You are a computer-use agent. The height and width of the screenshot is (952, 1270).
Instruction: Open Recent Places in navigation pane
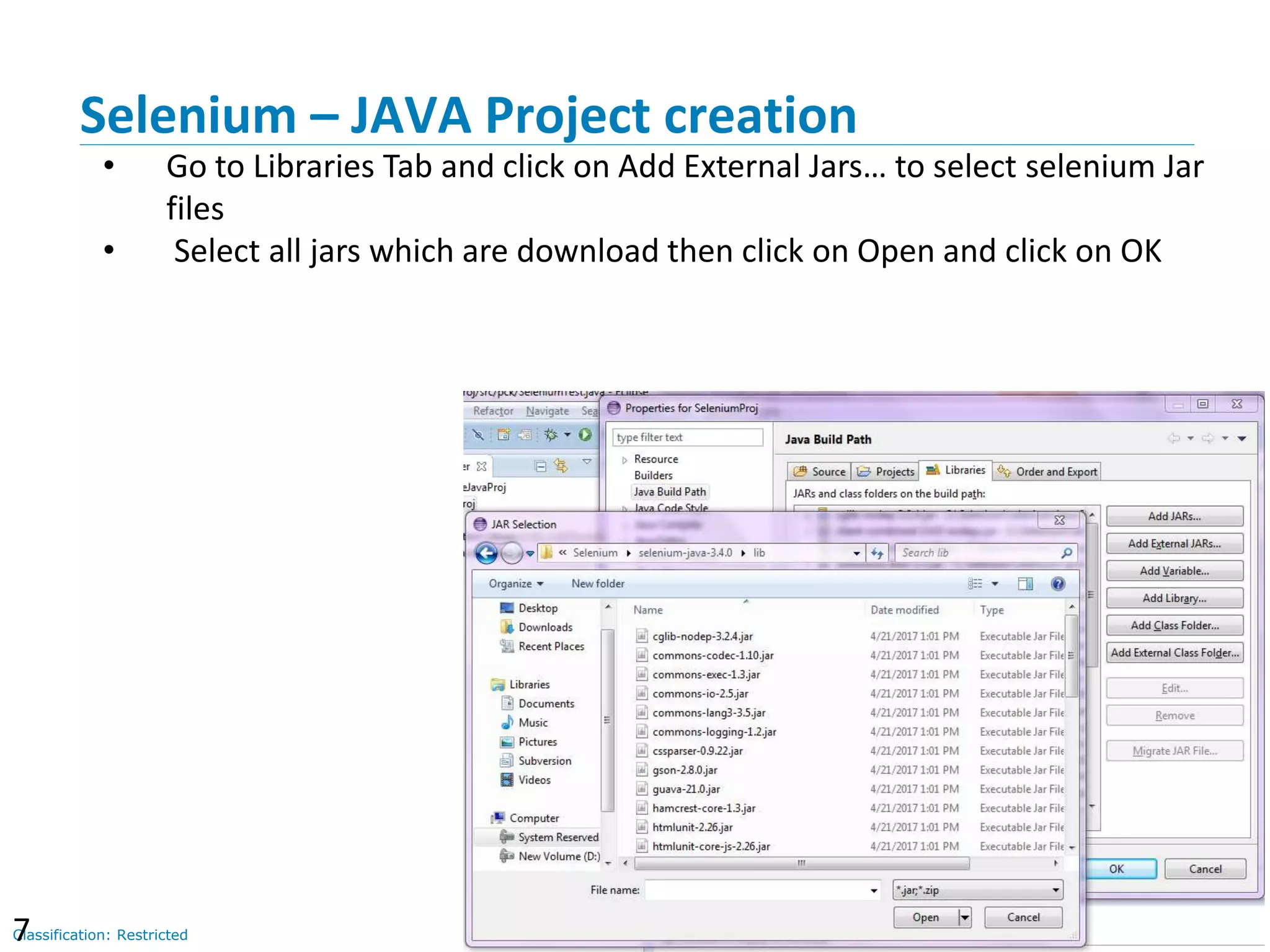(543, 646)
